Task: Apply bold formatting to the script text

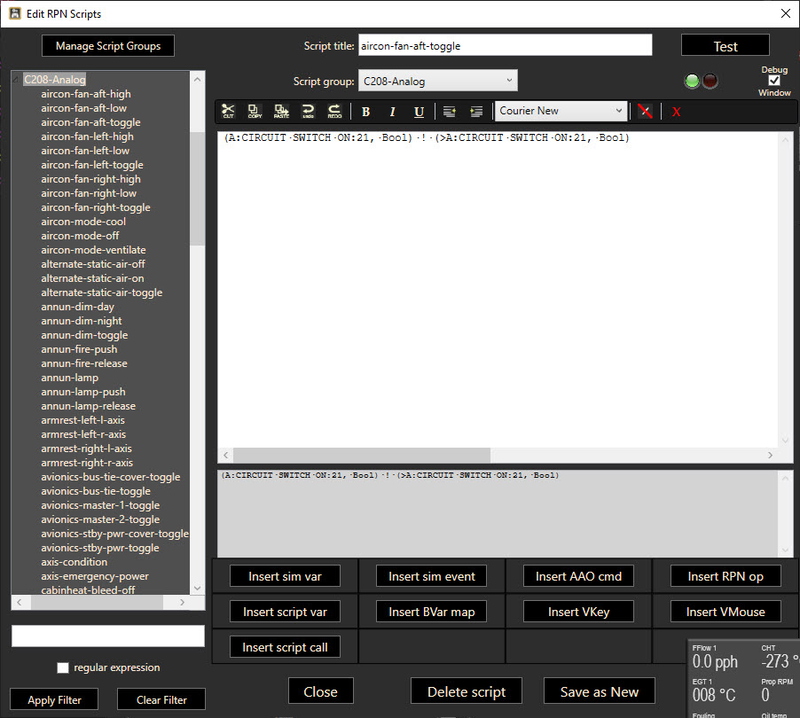Action: point(364,111)
